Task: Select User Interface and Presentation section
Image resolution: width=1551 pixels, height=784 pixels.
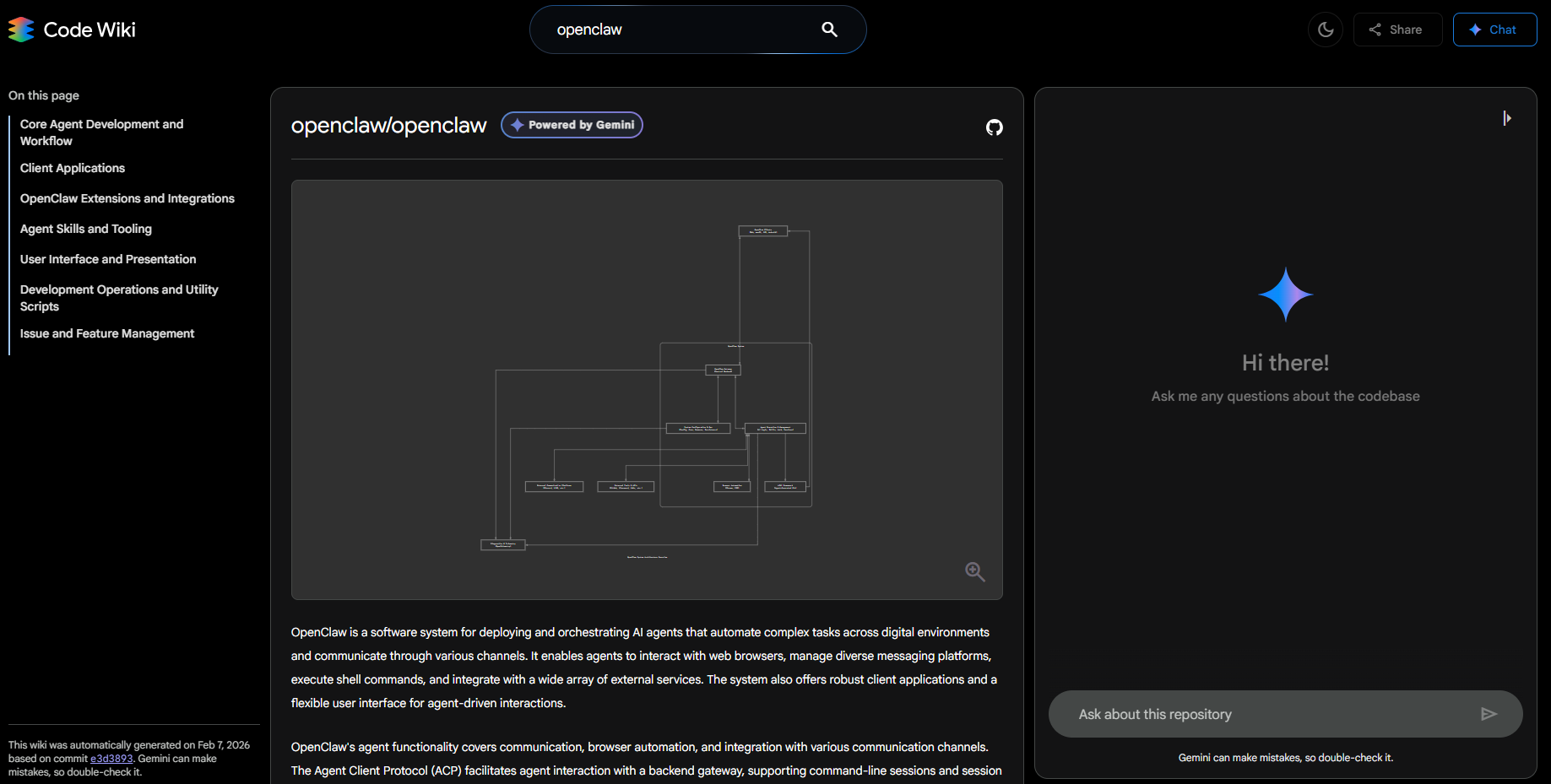Action: tap(108, 259)
